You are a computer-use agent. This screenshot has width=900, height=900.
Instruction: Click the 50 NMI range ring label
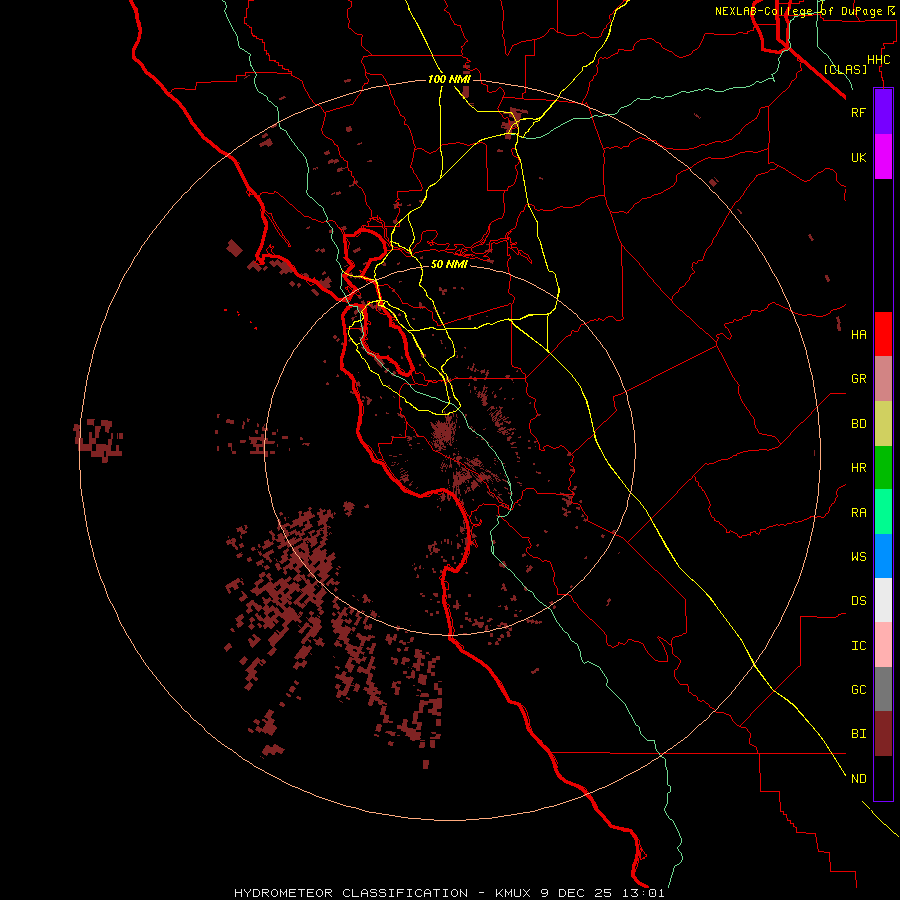(449, 264)
